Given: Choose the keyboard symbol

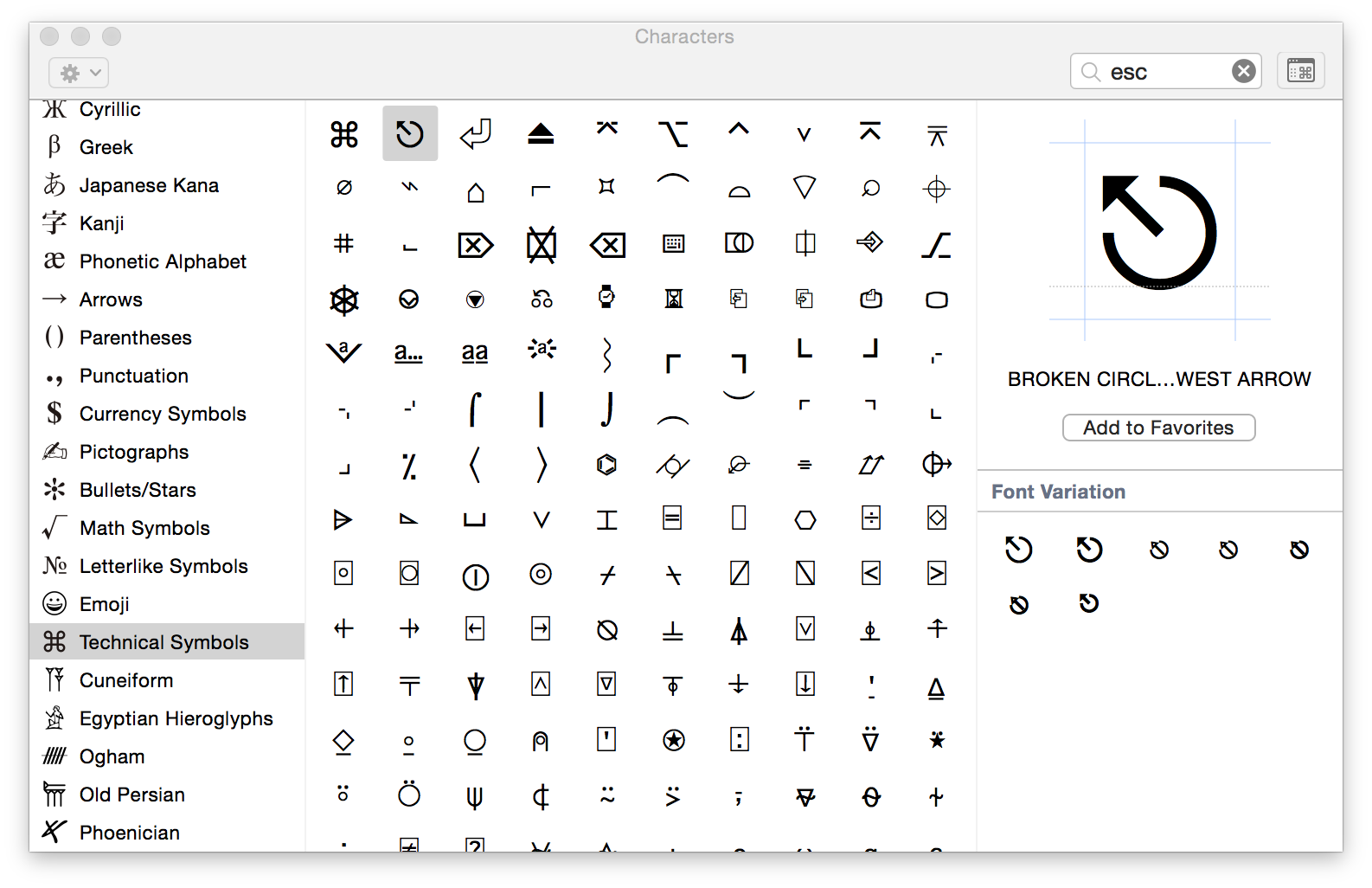Looking at the screenshot, I should (x=673, y=244).
